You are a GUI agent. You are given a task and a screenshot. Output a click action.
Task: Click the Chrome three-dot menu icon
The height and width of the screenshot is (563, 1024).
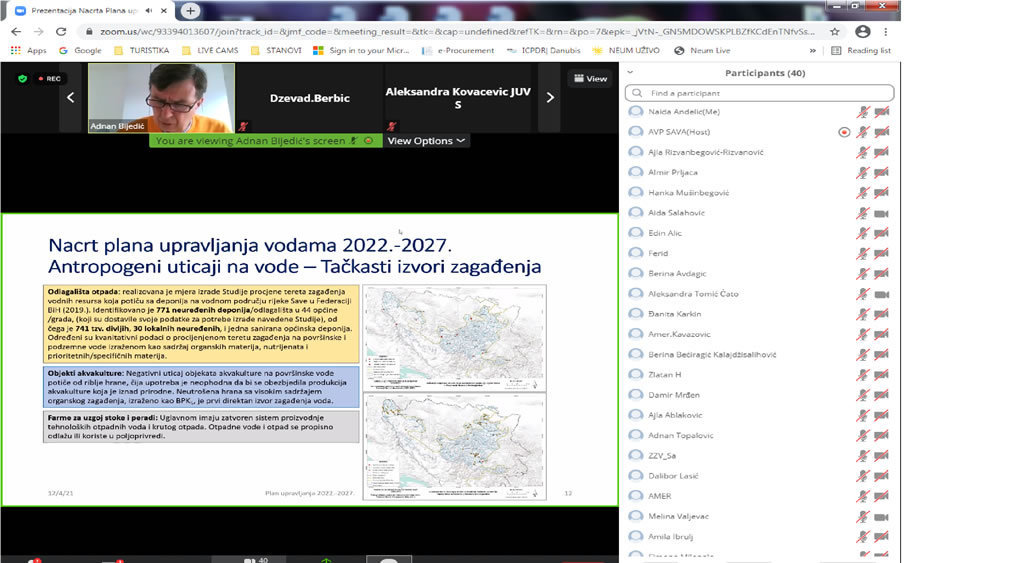coord(885,32)
